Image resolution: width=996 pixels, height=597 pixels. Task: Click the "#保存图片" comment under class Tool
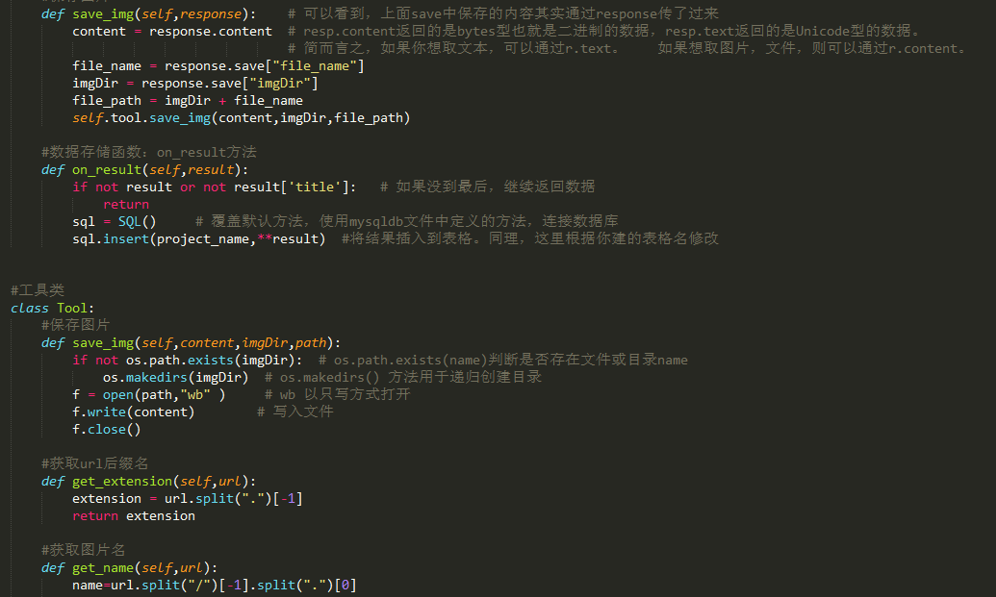point(76,325)
